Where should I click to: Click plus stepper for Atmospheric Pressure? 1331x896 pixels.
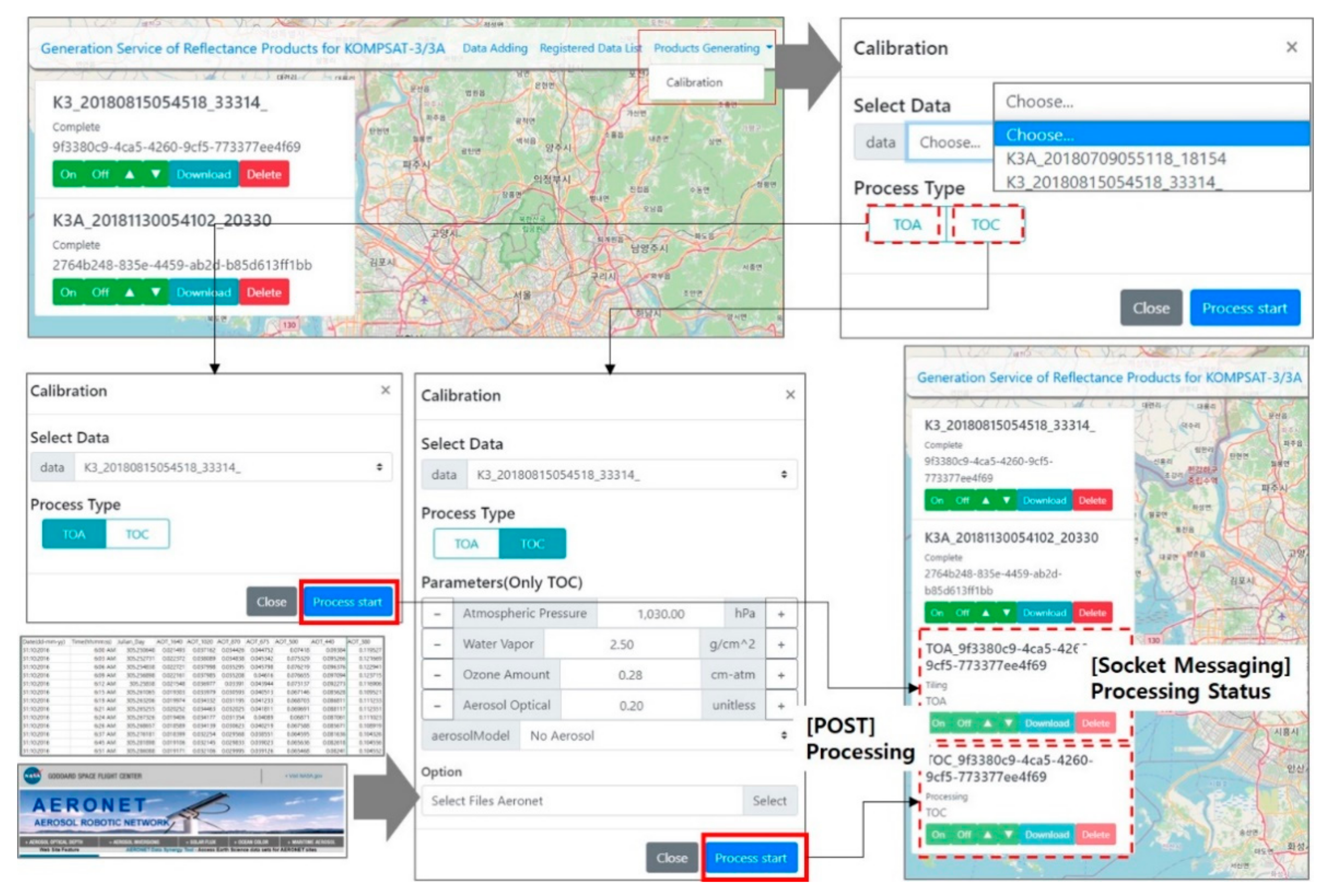pyautogui.click(x=781, y=614)
